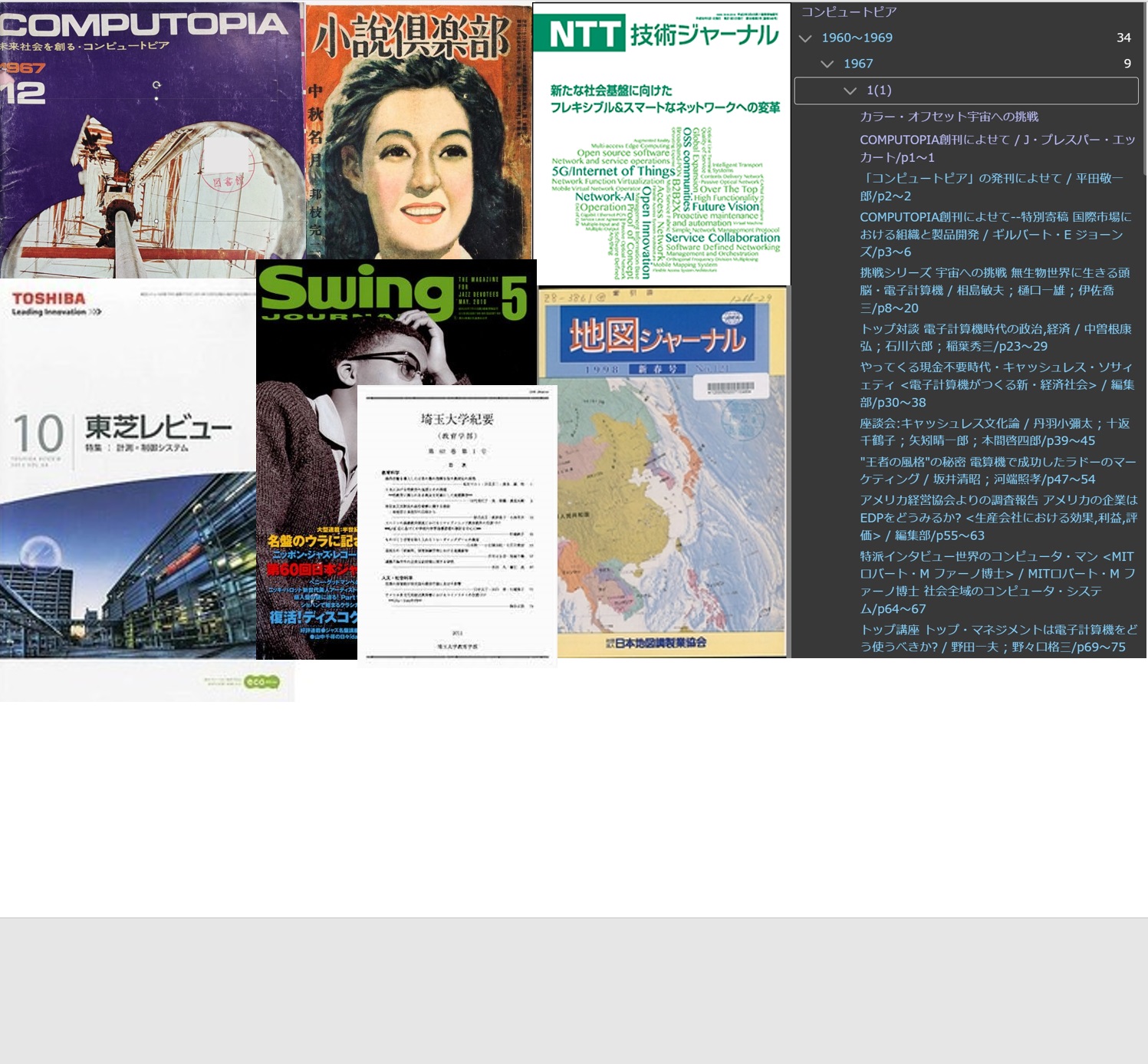Open article トップ対談 電子計算機時代の政治,経済
The height and width of the screenshot is (1064, 1148).
pyautogui.click(x=995, y=338)
